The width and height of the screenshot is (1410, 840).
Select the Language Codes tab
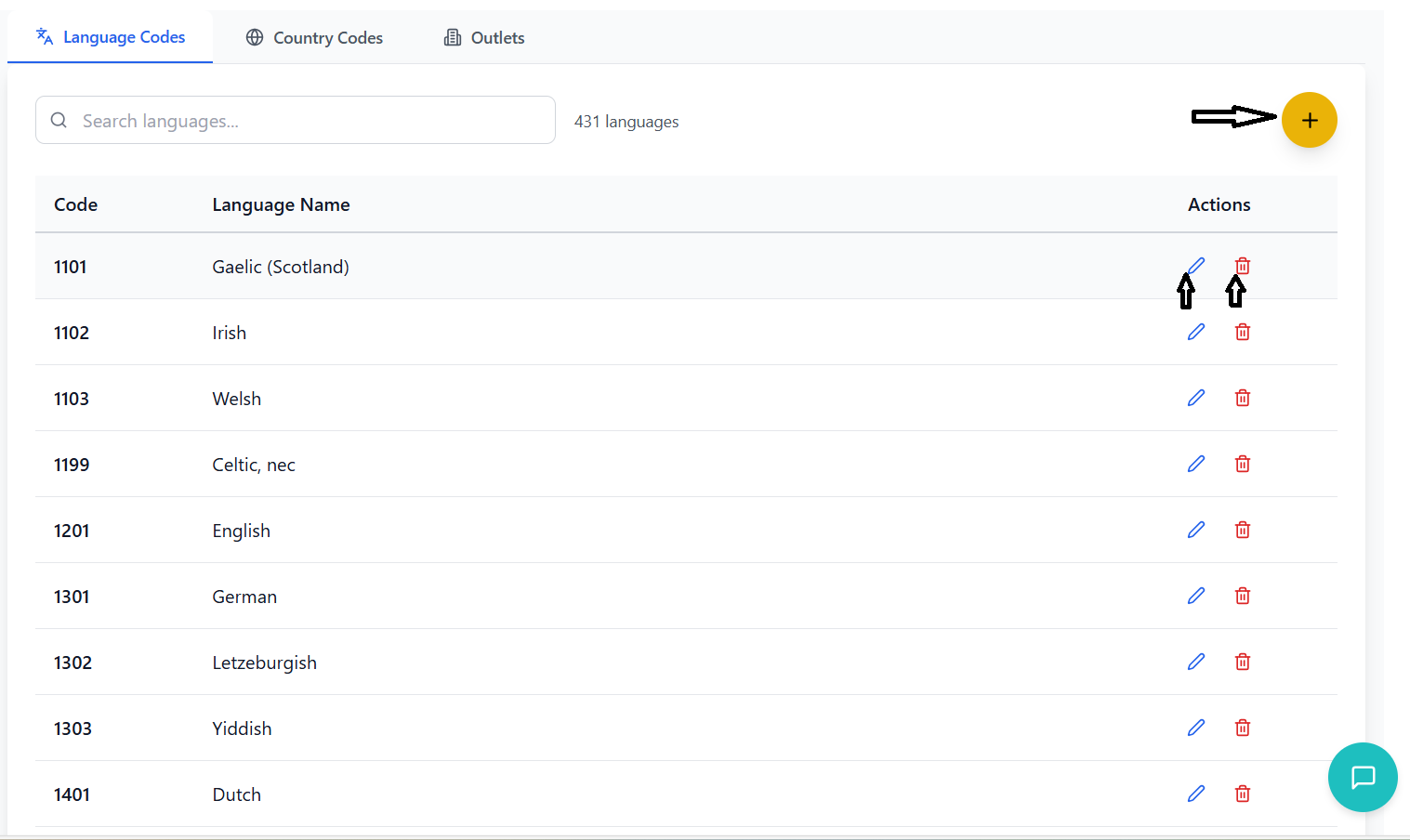pos(111,37)
